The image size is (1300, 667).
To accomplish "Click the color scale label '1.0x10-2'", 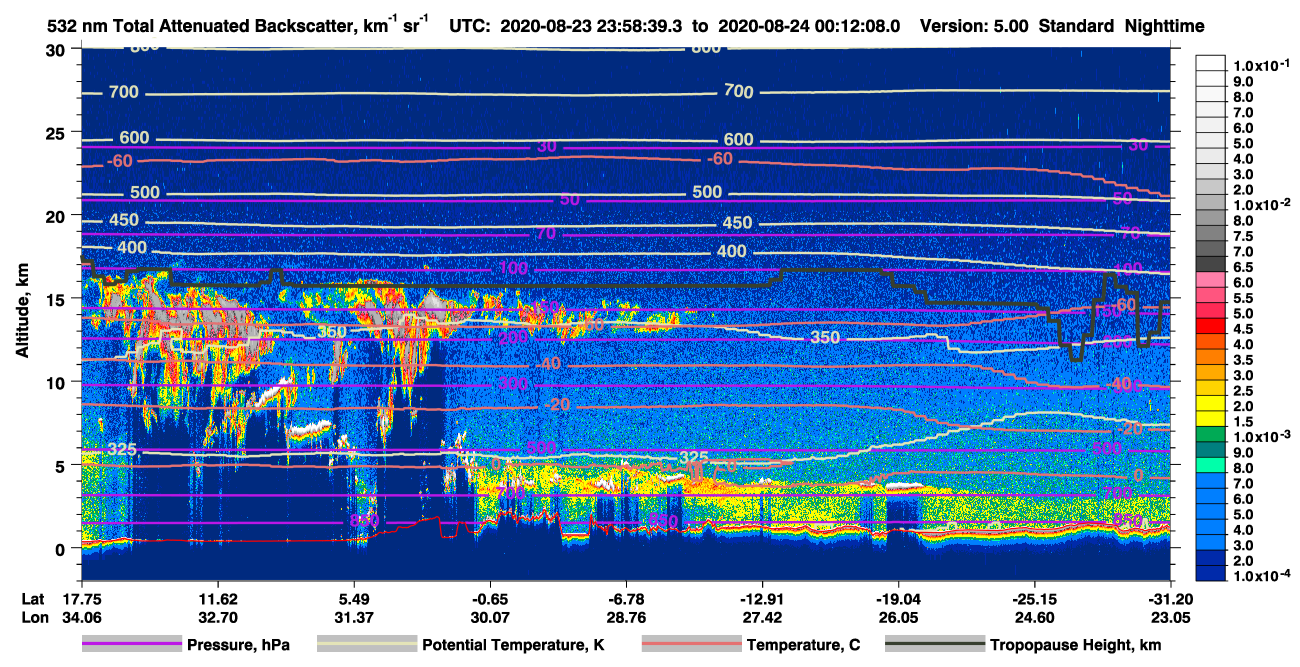I will click(x=1262, y=205).
